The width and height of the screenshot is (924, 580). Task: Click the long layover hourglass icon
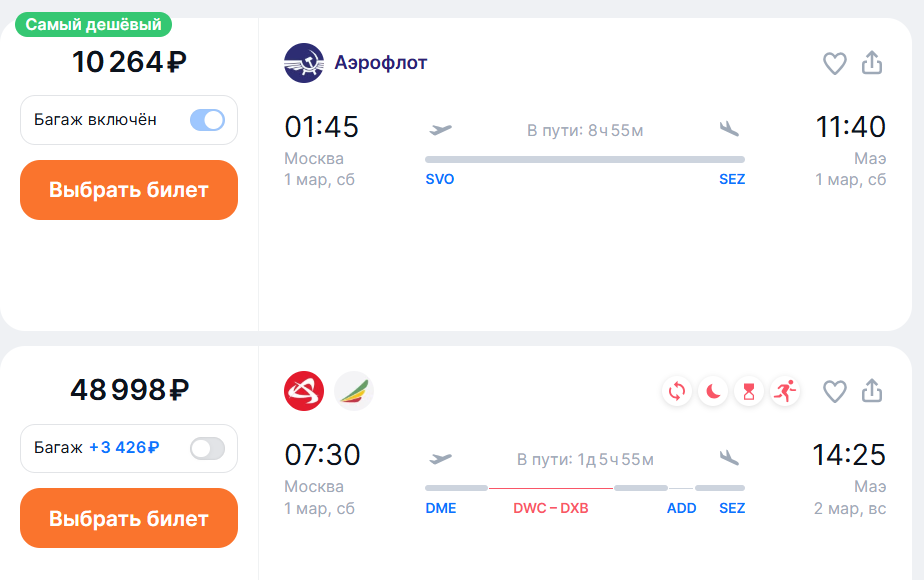[x=748, y=391]
